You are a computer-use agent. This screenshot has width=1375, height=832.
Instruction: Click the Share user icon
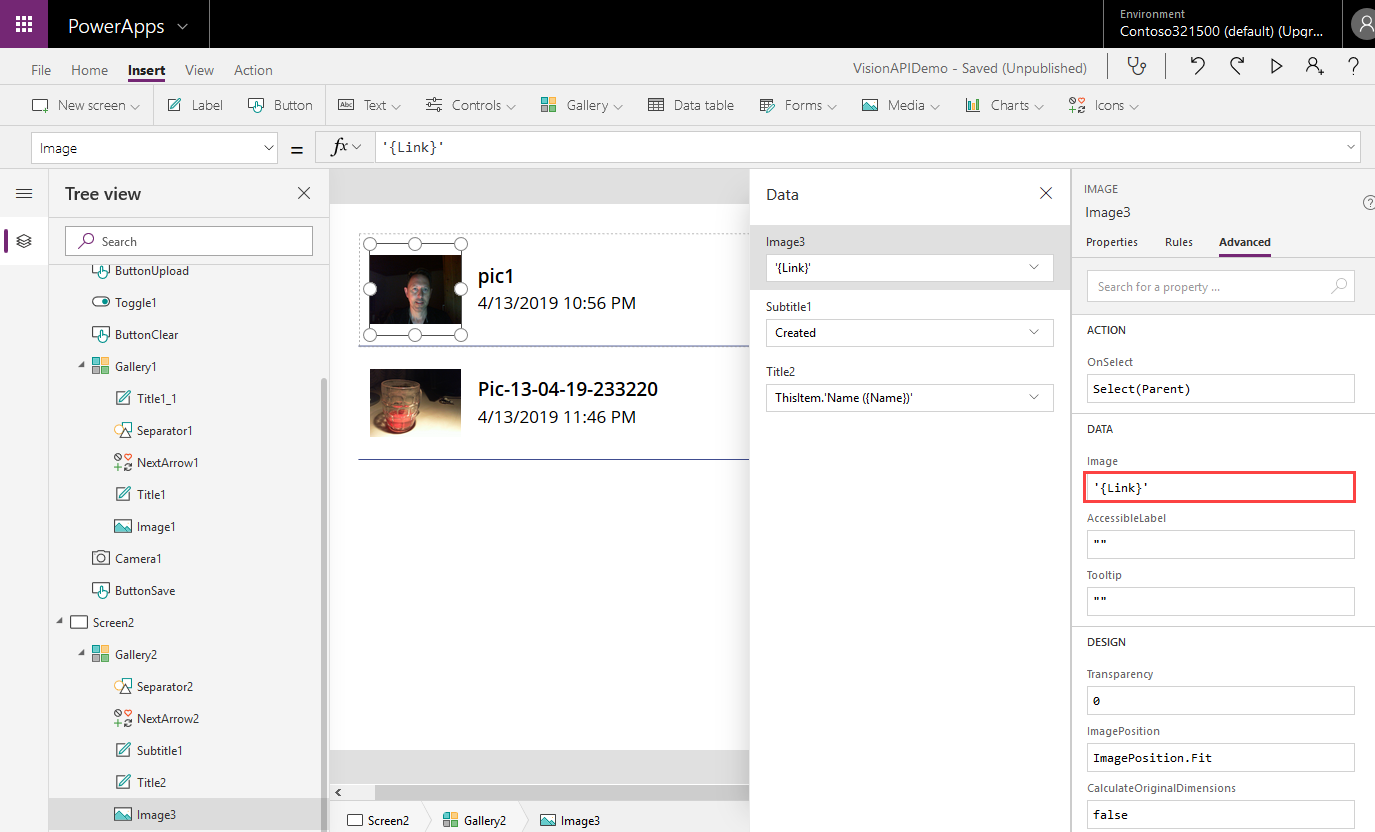[x=1314, y=67]
